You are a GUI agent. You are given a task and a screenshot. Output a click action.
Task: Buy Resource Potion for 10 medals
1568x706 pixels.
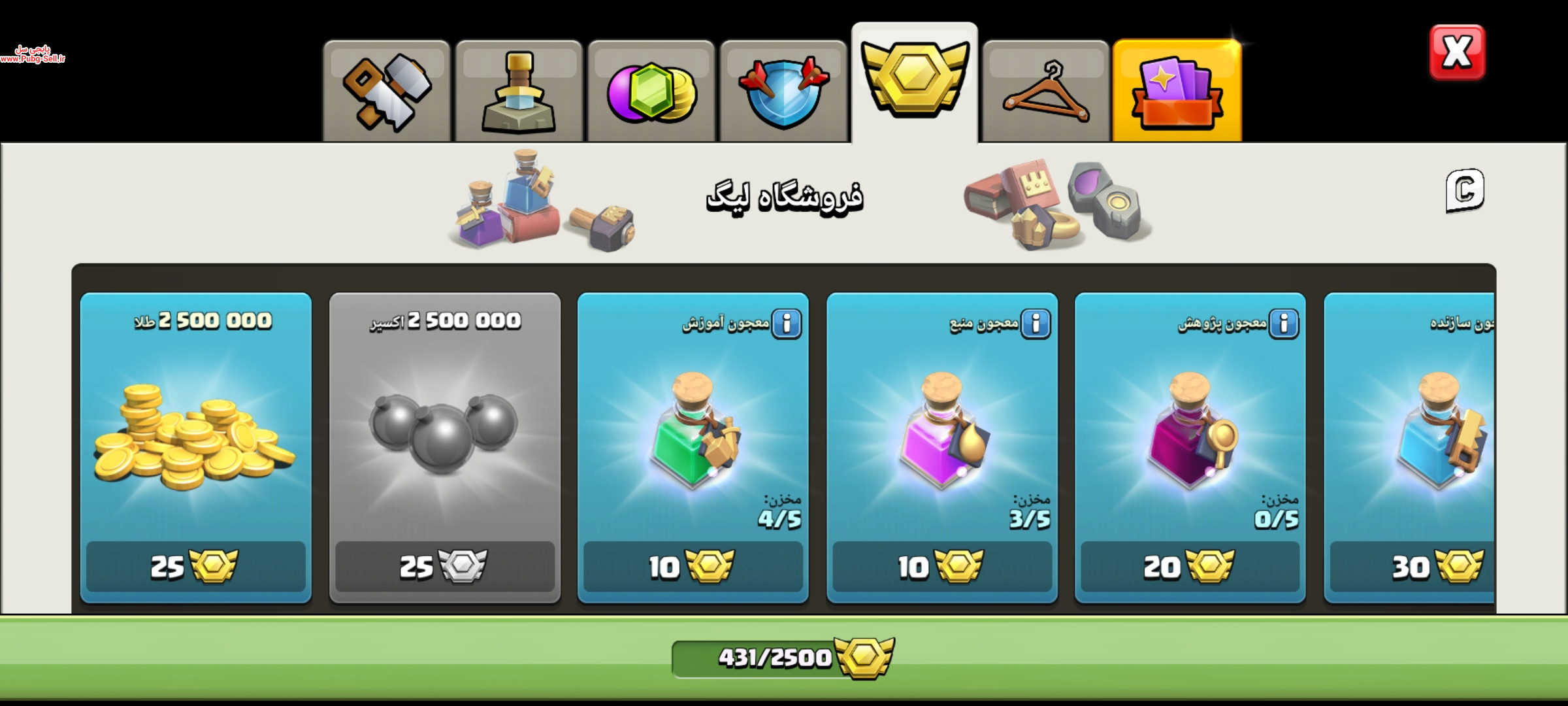[x=942, y=566]
